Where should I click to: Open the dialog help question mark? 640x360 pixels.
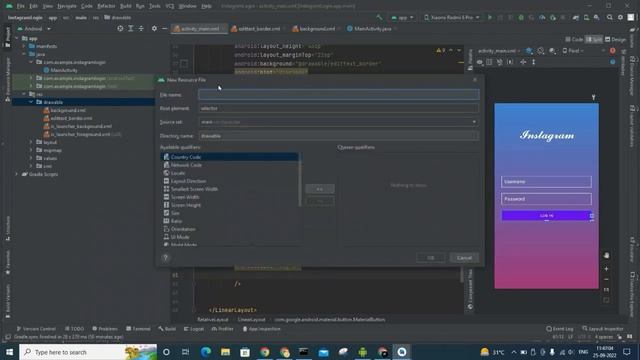click(x=165, y=258)
